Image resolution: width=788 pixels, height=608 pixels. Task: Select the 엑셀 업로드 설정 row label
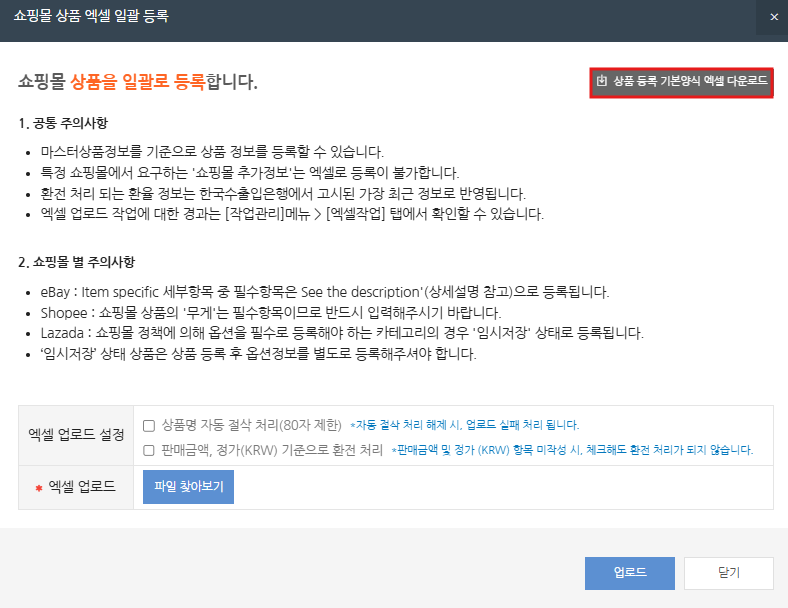pyautogui.click(x=76, y=435)
